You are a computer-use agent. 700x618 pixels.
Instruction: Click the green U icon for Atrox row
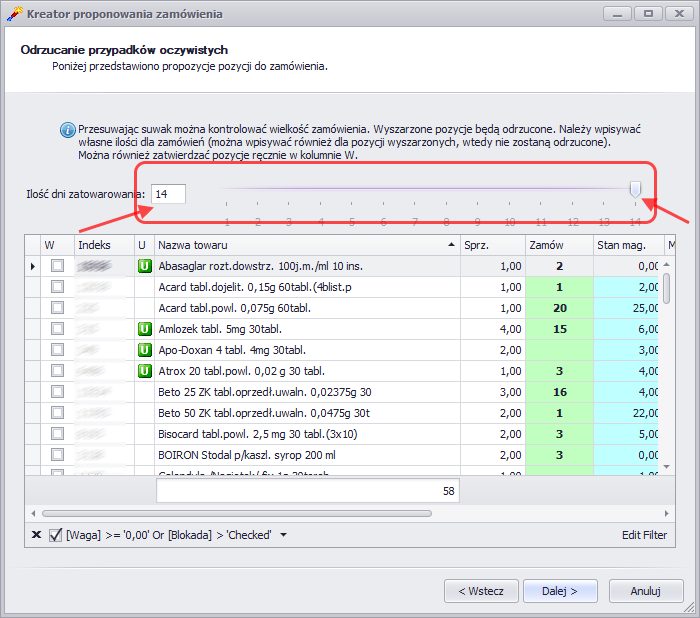tap(143, 371)
